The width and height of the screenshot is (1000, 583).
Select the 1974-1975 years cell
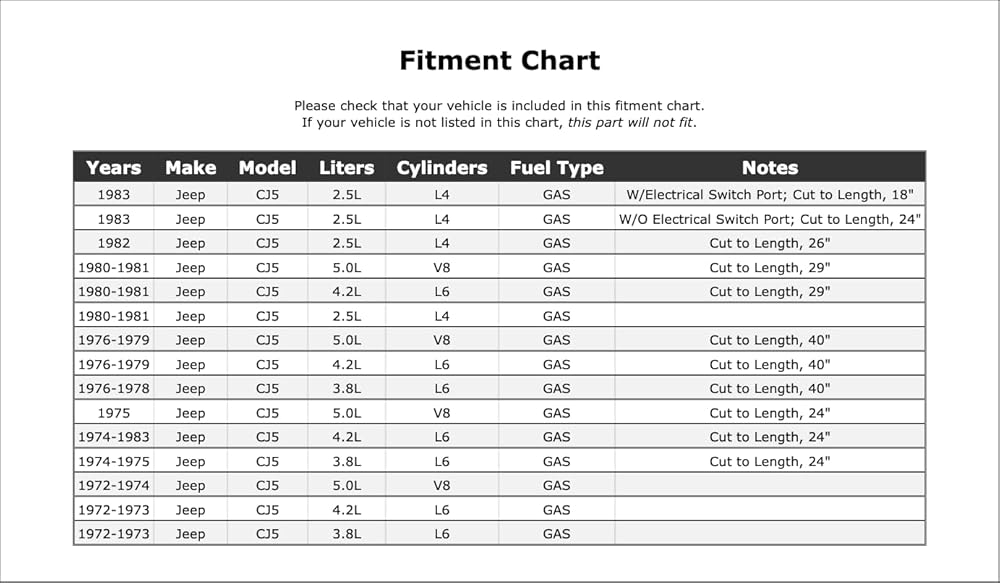point(114,461)
